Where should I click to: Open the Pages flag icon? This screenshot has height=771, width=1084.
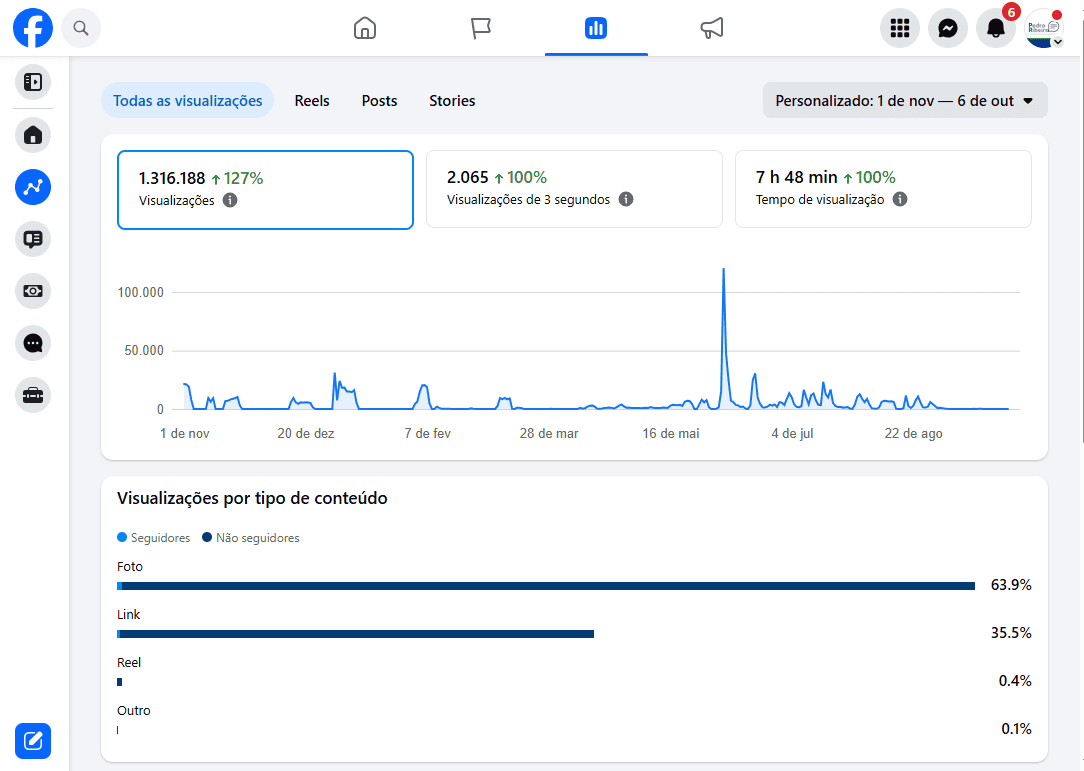[x=480, y=28]
